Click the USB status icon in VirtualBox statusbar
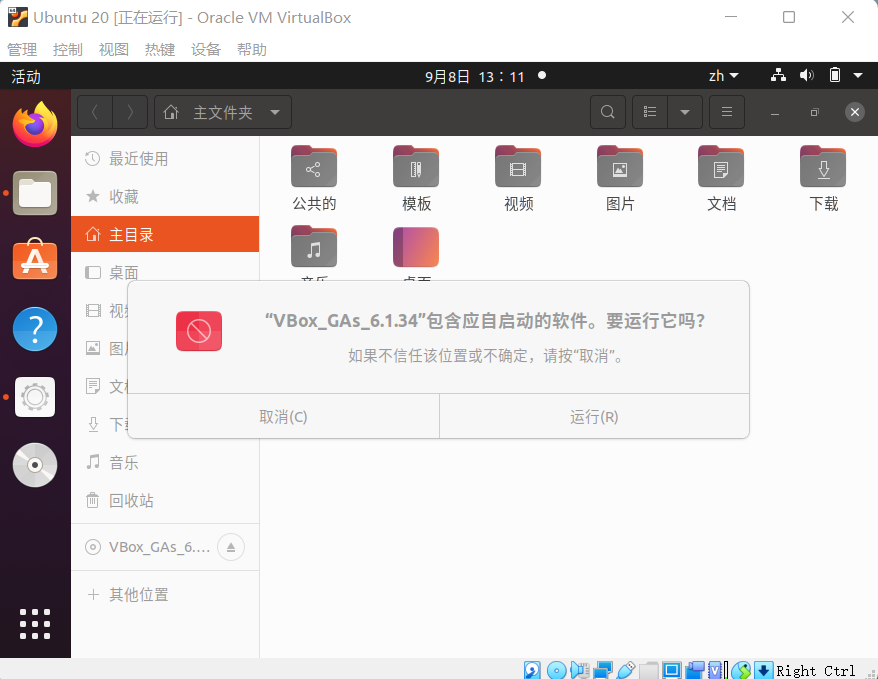Image resolution: width=878 pixels, height=679 pixels. click(x=626, y=669)
